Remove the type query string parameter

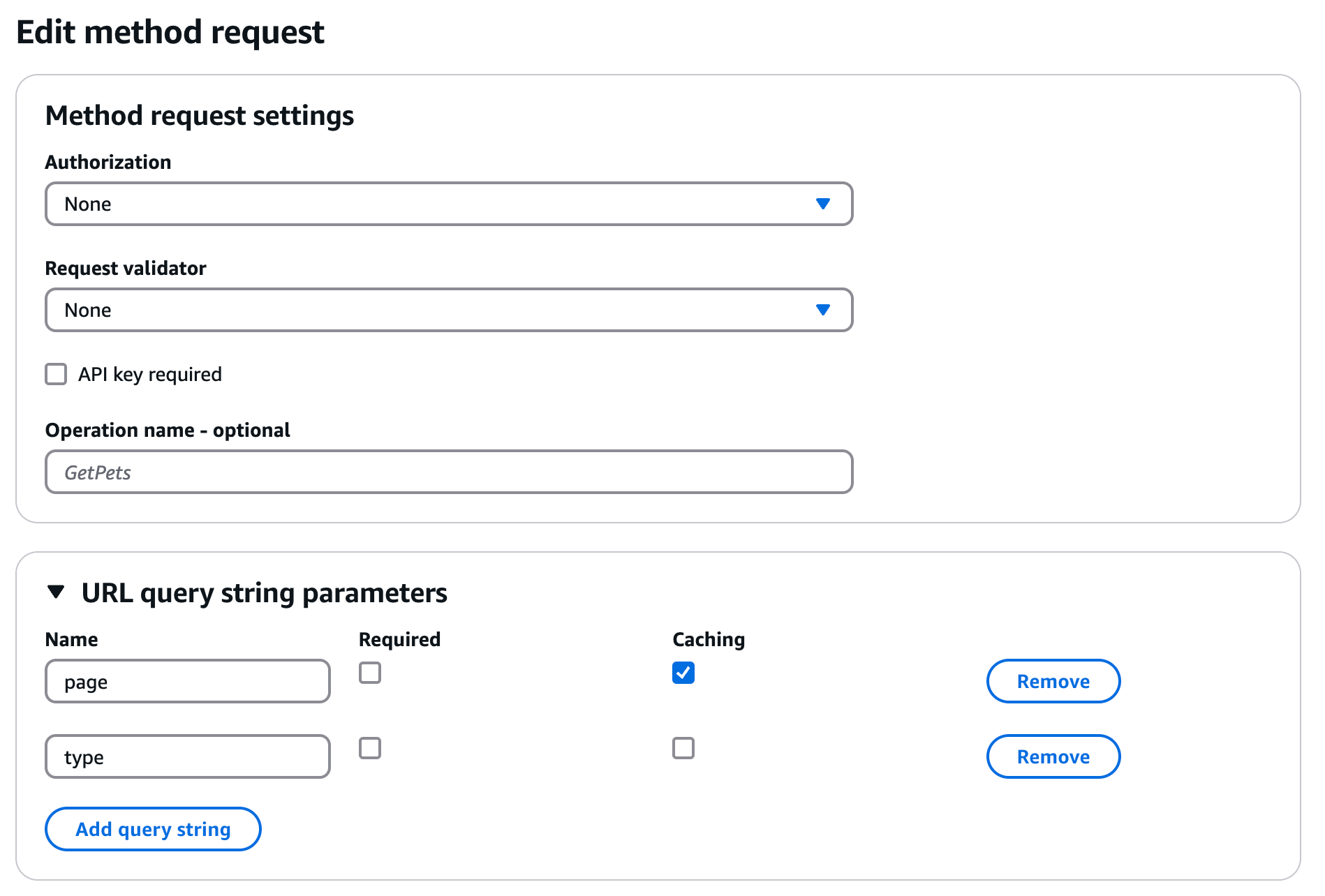pyautogui.click(x=1053, y=756)
